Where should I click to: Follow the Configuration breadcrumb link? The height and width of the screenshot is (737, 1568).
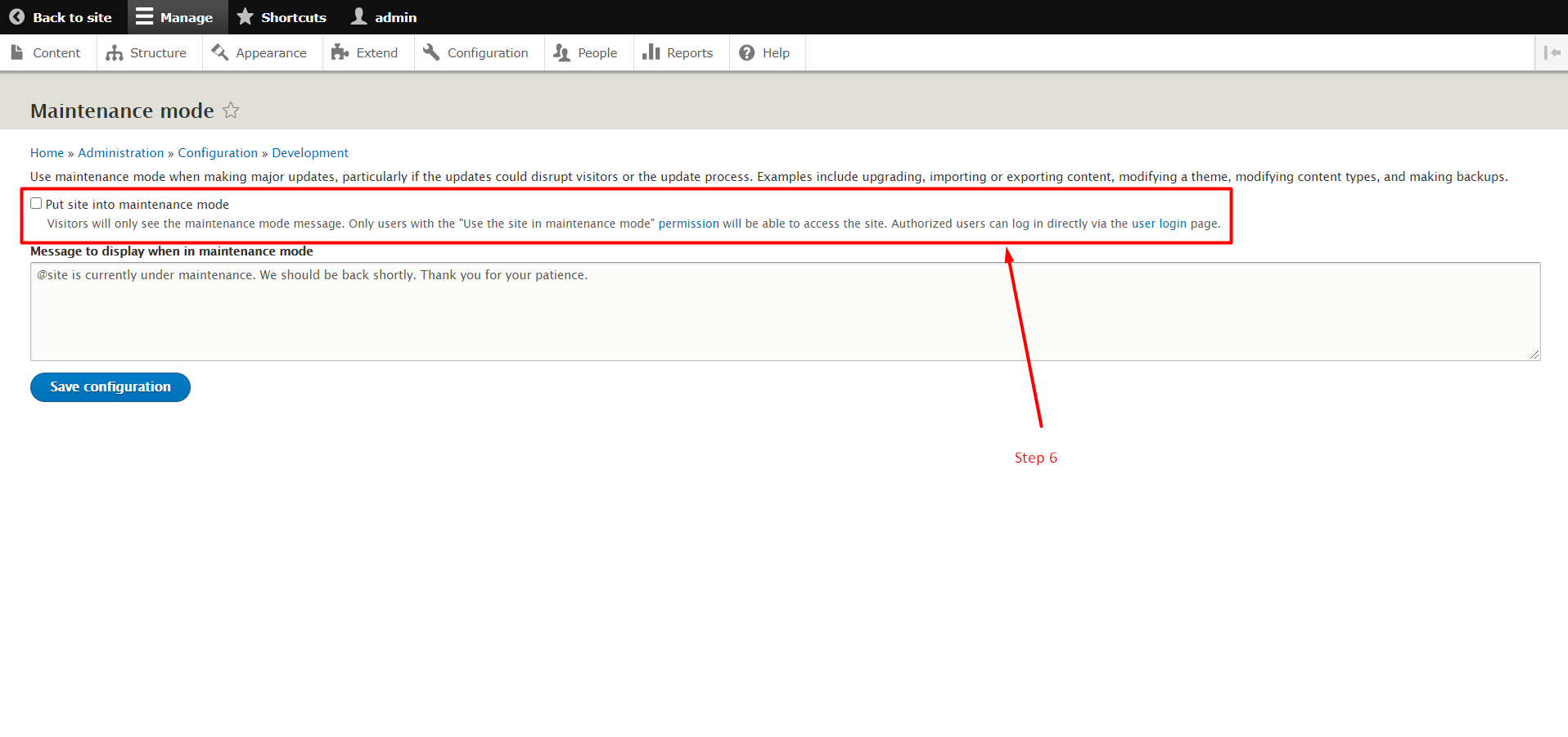point(218,153)
